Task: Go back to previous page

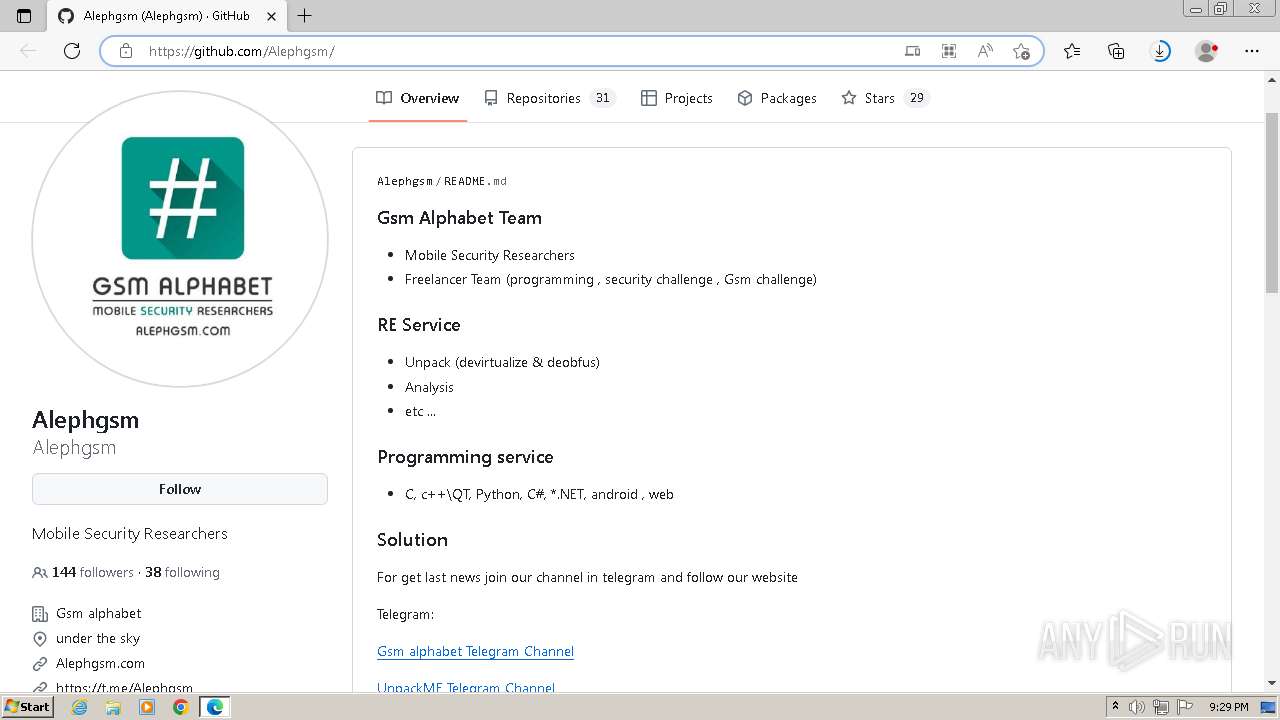Action: [x=28, y=51]
